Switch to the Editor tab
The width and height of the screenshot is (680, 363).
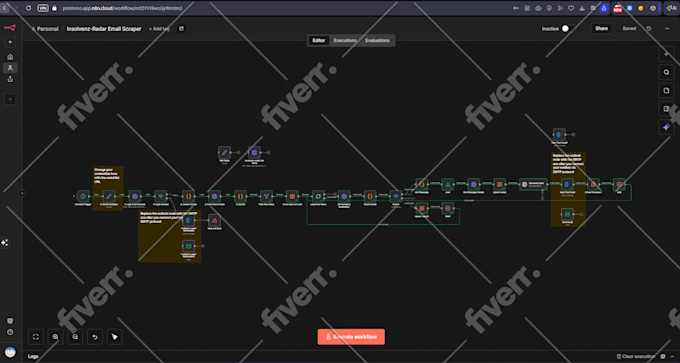coord(319,40)
